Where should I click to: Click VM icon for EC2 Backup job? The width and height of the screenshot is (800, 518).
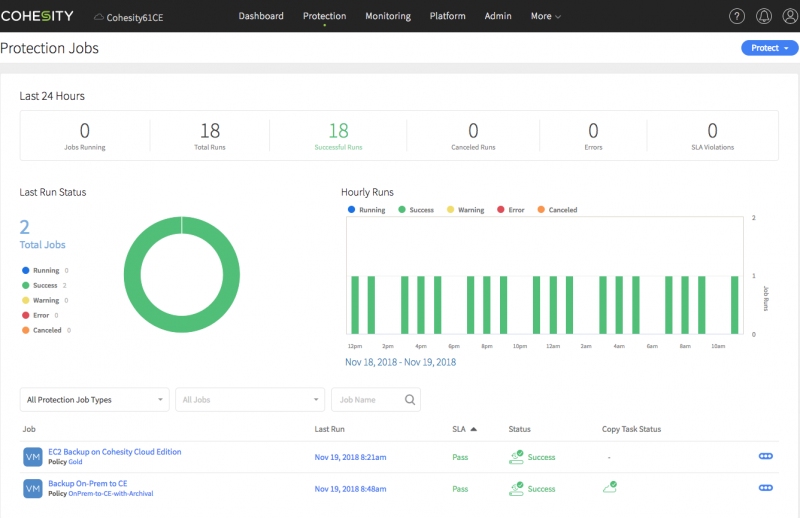[x=33, y=457]
